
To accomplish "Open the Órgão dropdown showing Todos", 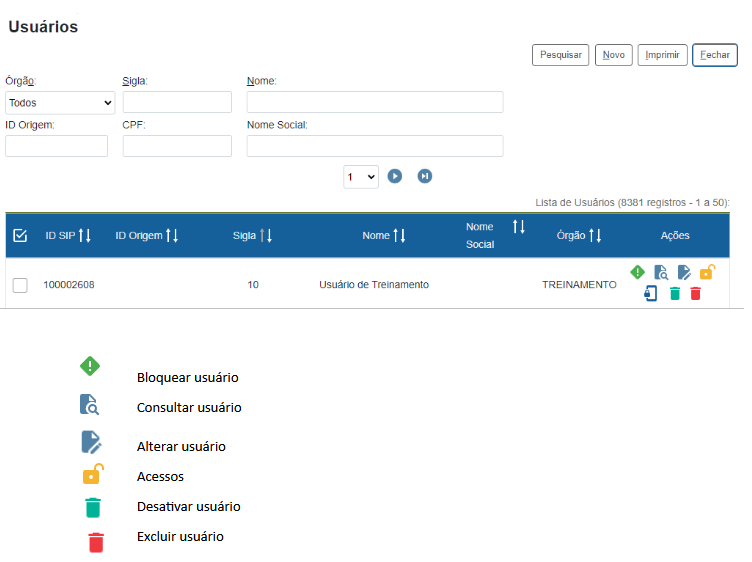I will pos(60,102).
